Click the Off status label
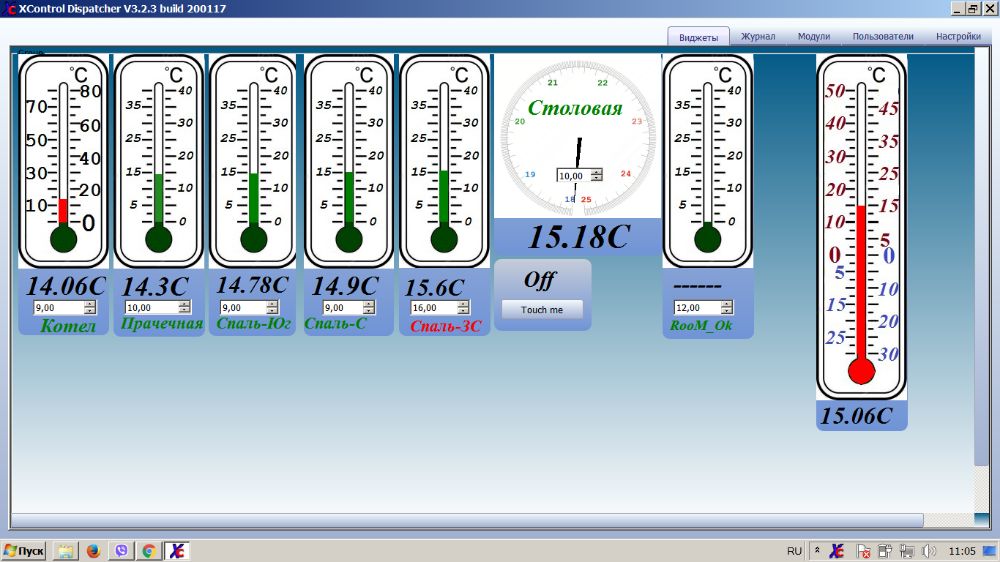The height and width of the screenshot is (562, 1000). click(540, 279)
